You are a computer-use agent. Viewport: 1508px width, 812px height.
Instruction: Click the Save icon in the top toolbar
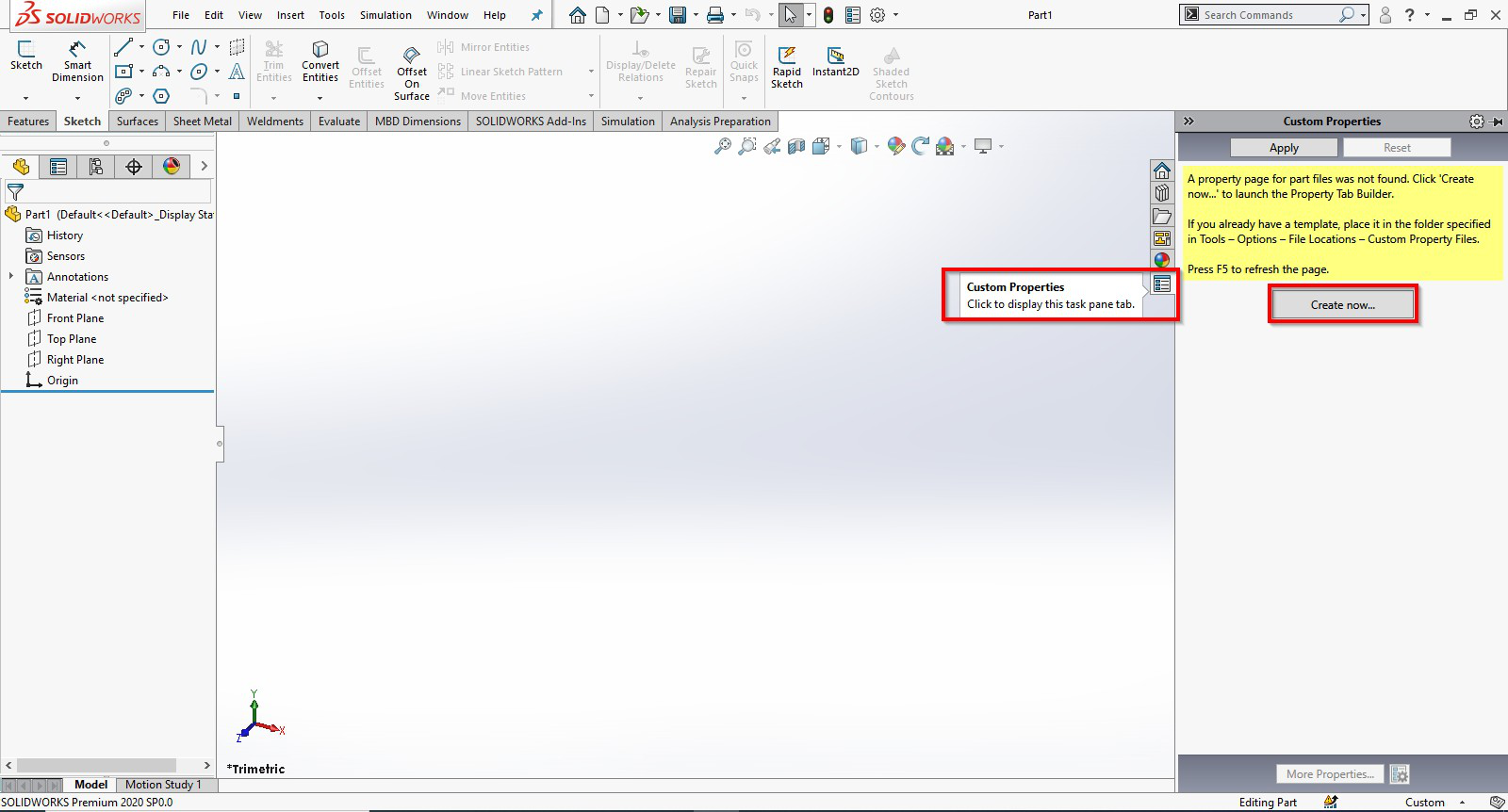click(x=677, y=15)
